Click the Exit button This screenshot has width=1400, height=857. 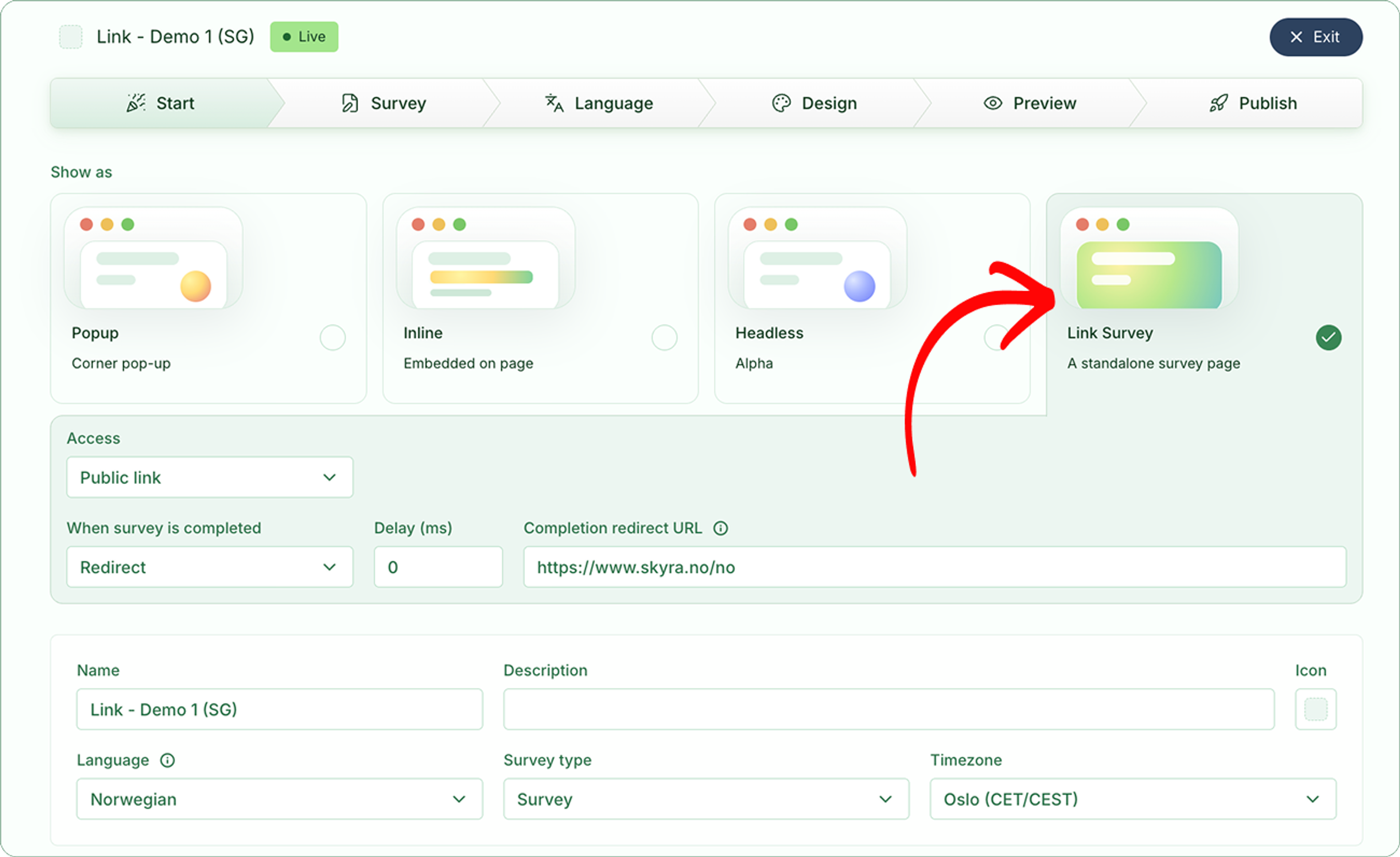tap(1316, 37)
